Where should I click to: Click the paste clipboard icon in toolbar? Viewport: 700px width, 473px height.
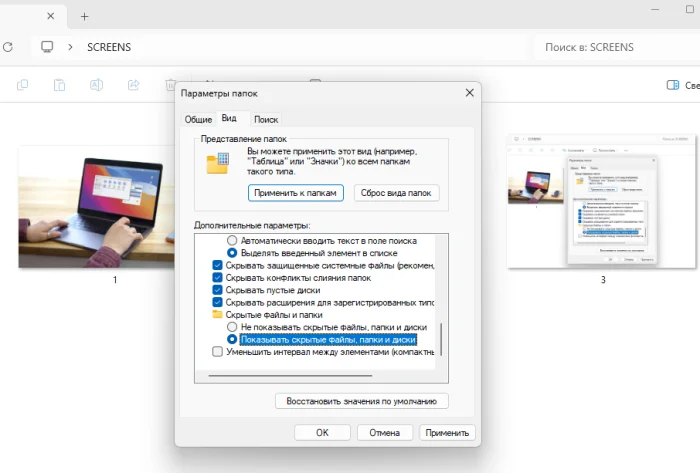[59, 85]
